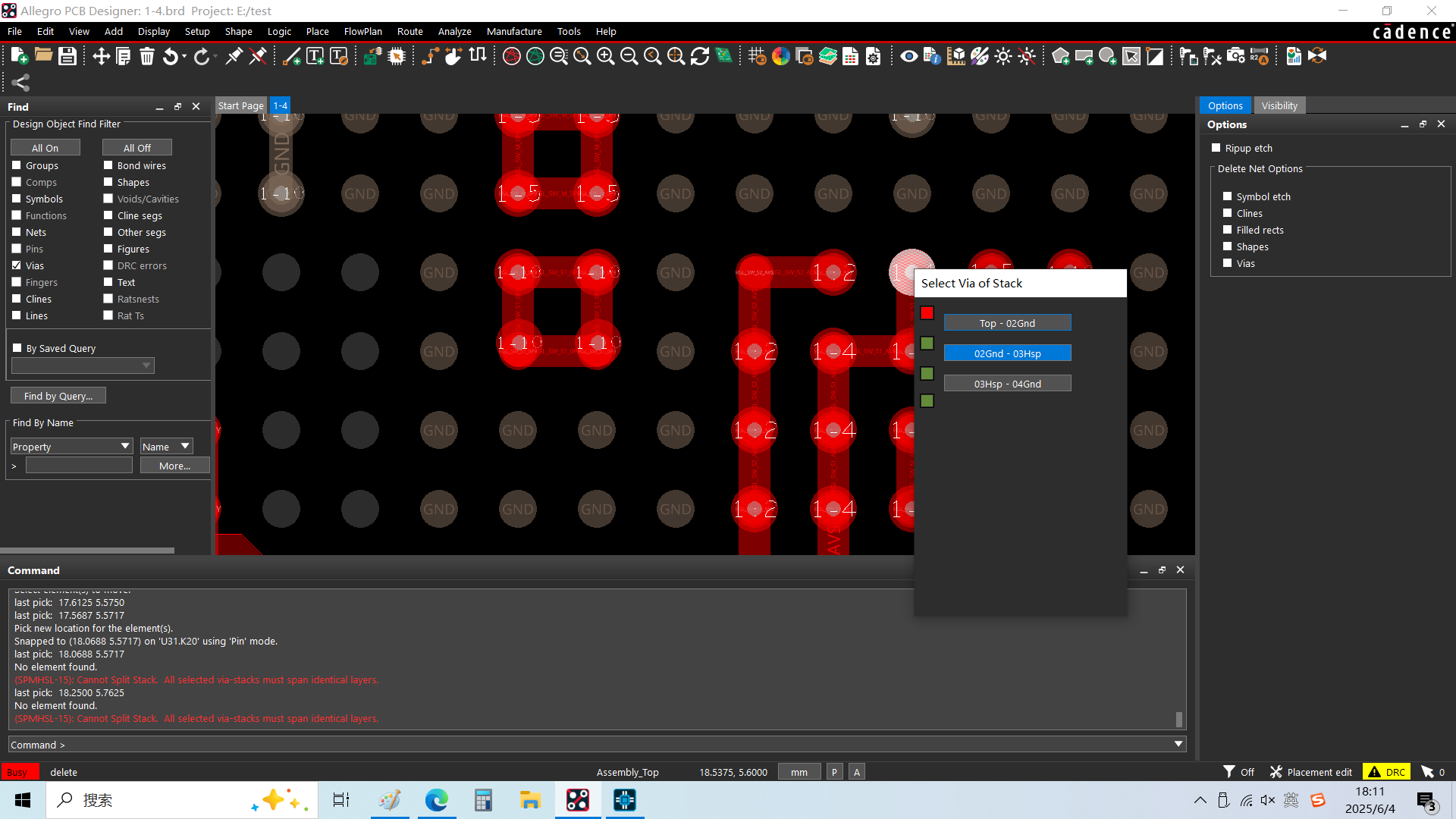Viewport: 1456px width, 819px height.
Task: Click the Delete trash can icon
Action: [x=147, y=56]
